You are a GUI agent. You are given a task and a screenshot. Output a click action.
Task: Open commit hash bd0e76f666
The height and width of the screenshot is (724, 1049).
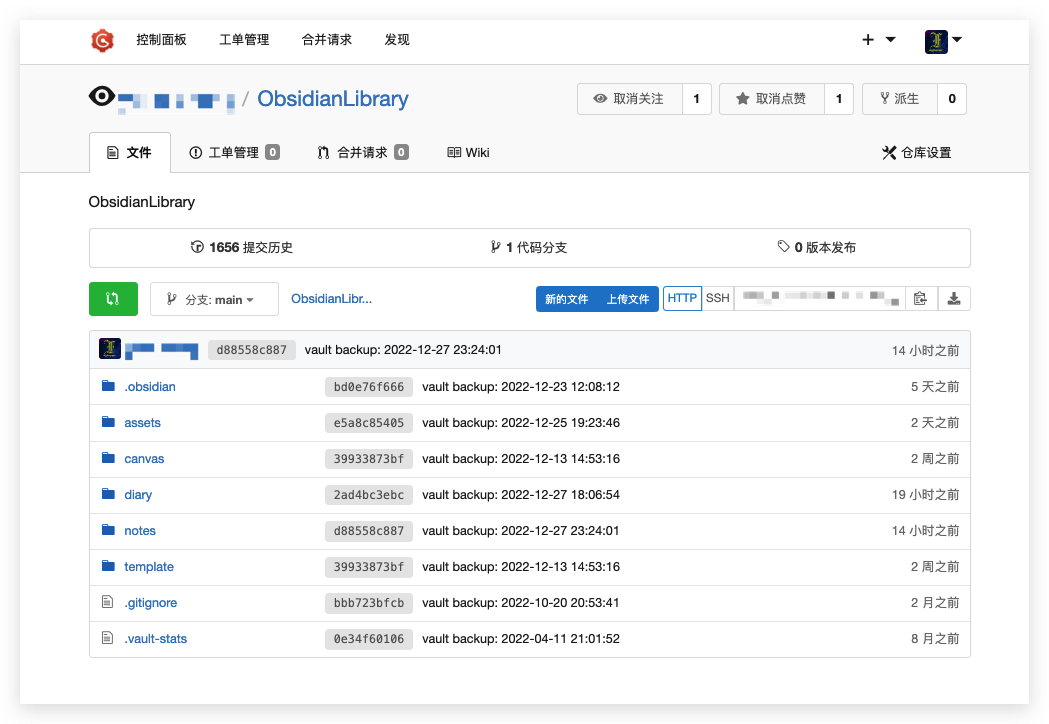click(369, 387)
